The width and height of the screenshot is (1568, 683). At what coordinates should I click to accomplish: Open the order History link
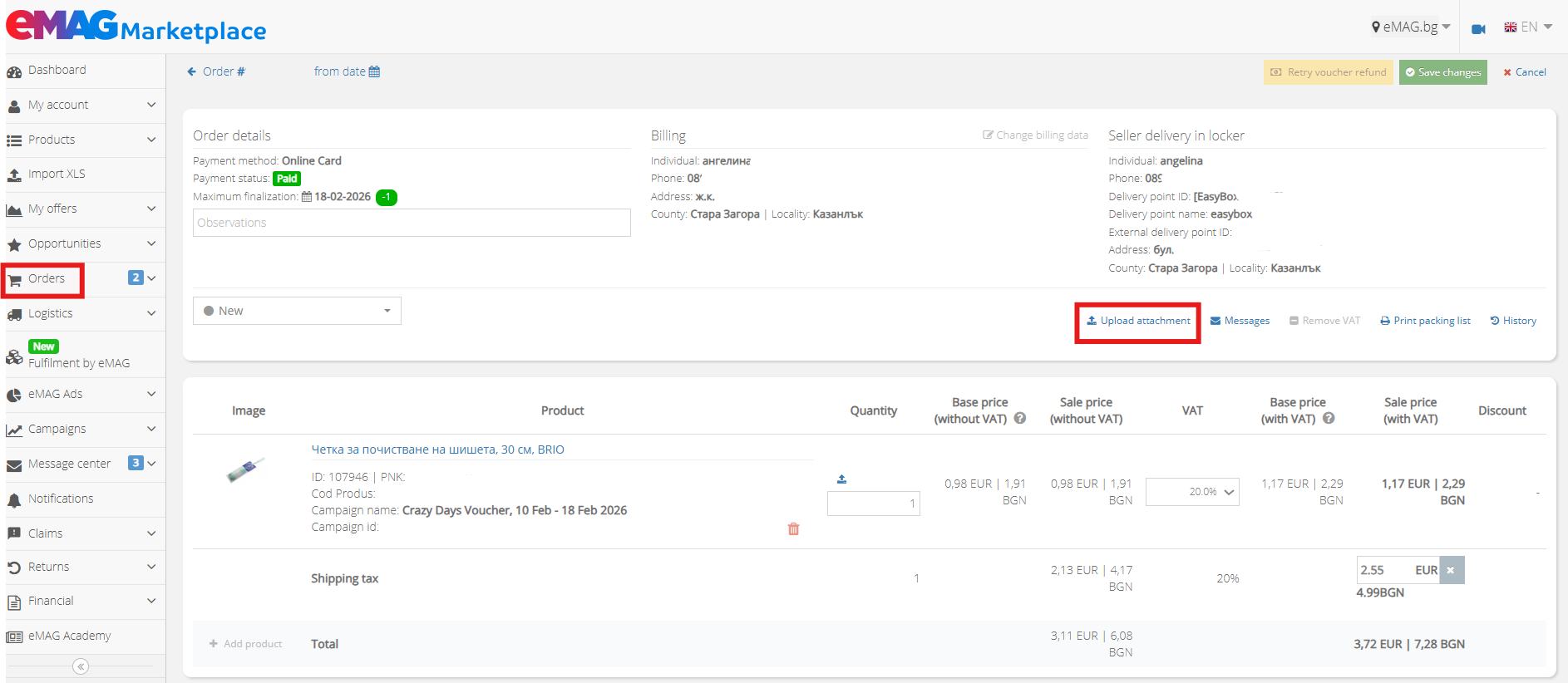[1513, 321]
